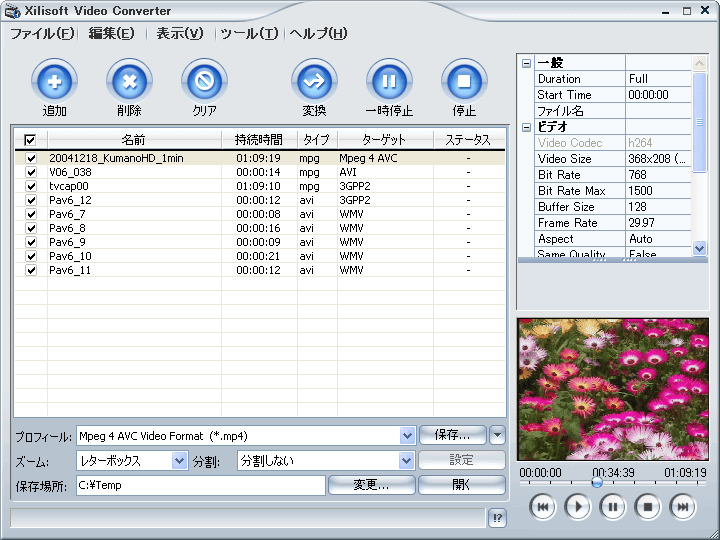Select the Duration value Full

coord(658,79)
